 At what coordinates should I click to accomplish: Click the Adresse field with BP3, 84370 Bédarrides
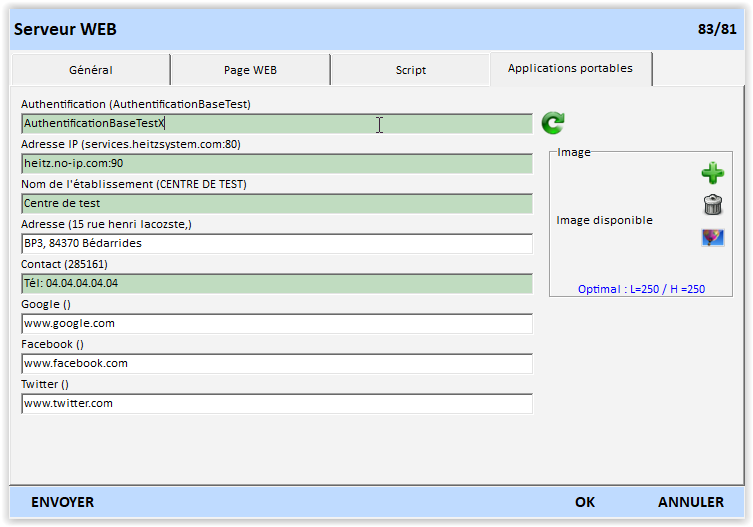[x=277, y=244]
